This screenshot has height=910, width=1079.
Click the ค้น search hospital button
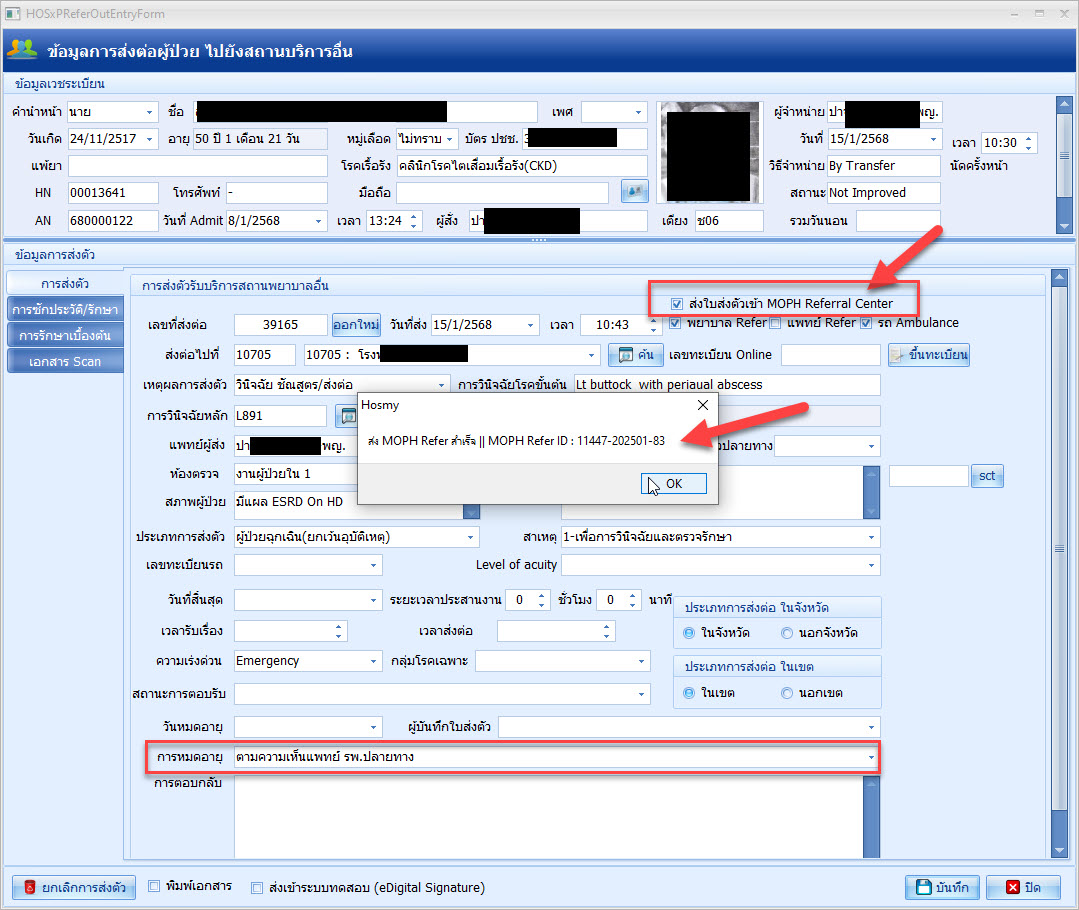[x=635, y=354]
